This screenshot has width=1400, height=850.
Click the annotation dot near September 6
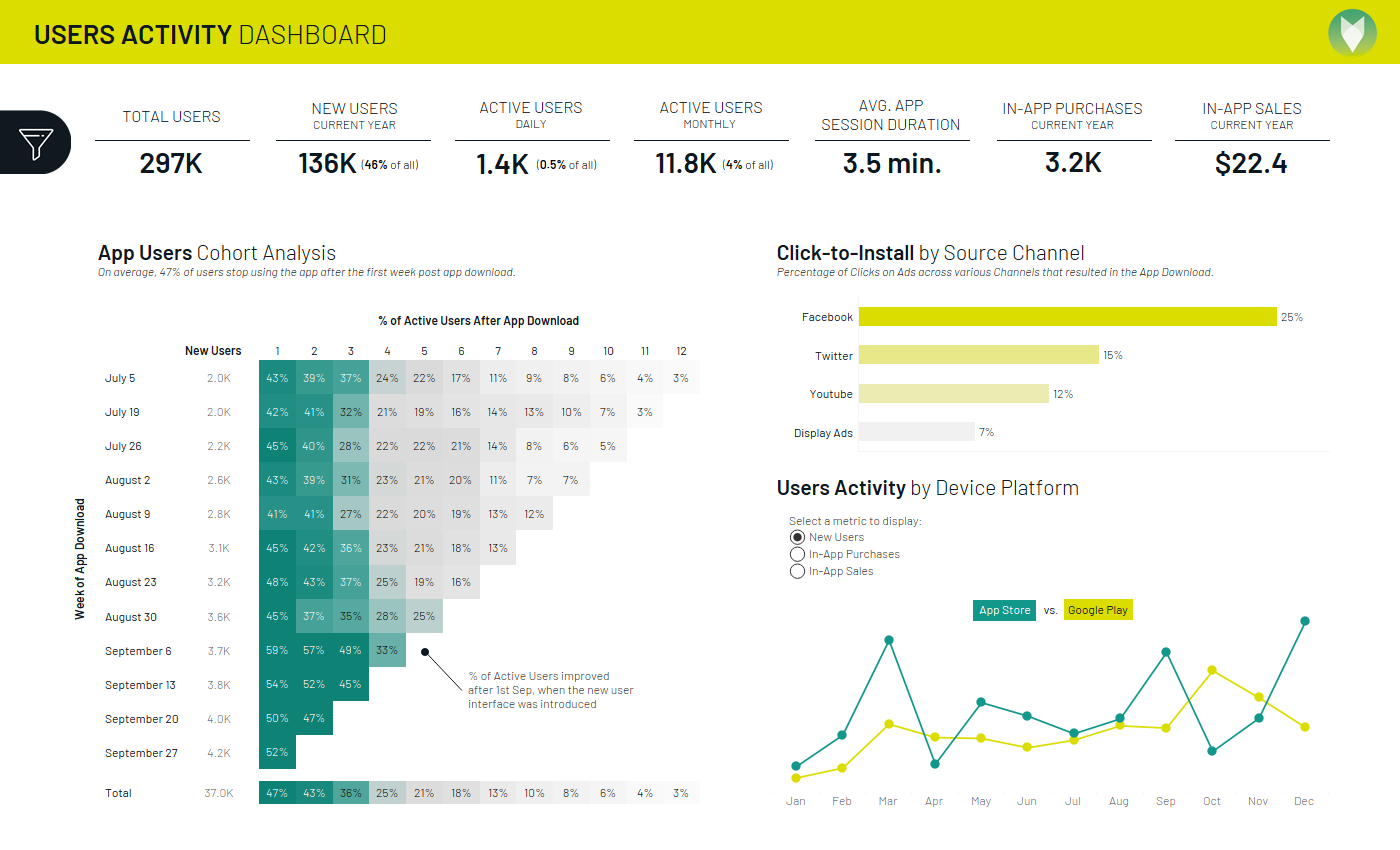pos(425,652)
